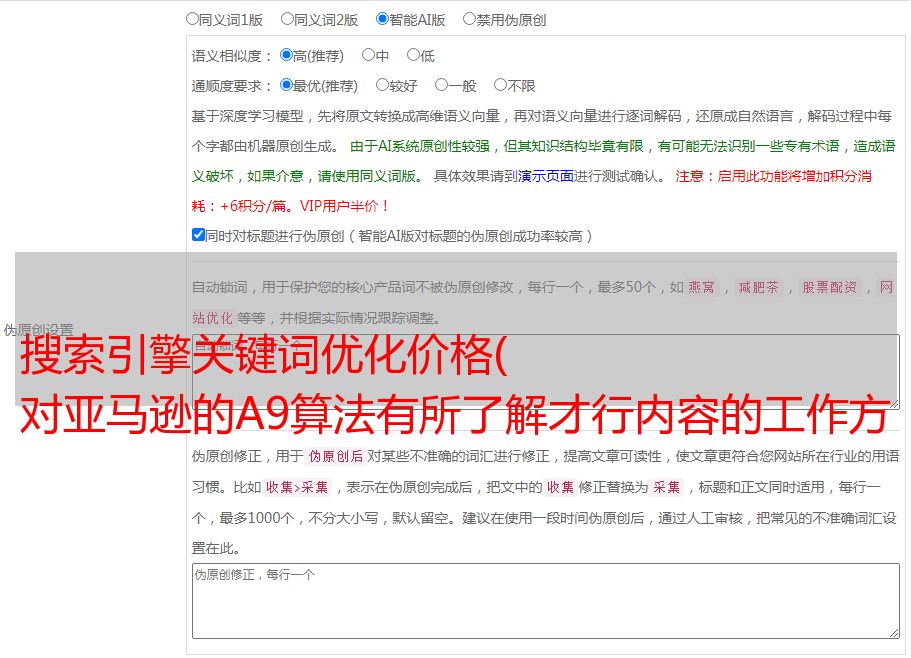
Task: Focus the 伪原创修正,每行一个 text area
Action: pyautogui.click(x=546, y=601)
